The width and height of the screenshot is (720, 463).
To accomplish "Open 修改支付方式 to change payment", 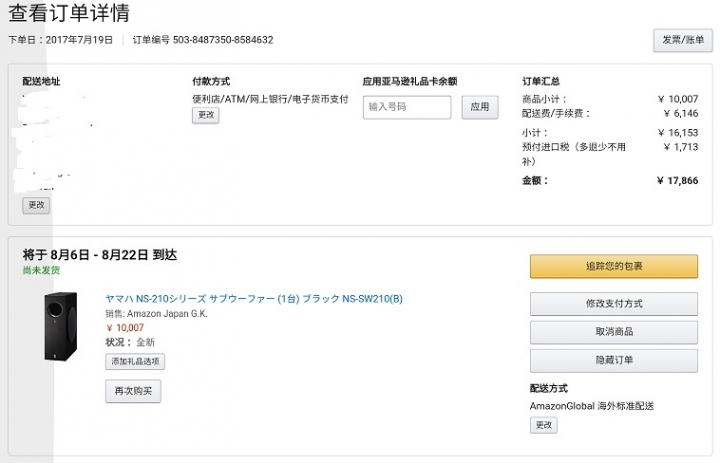I will (614, 304).
